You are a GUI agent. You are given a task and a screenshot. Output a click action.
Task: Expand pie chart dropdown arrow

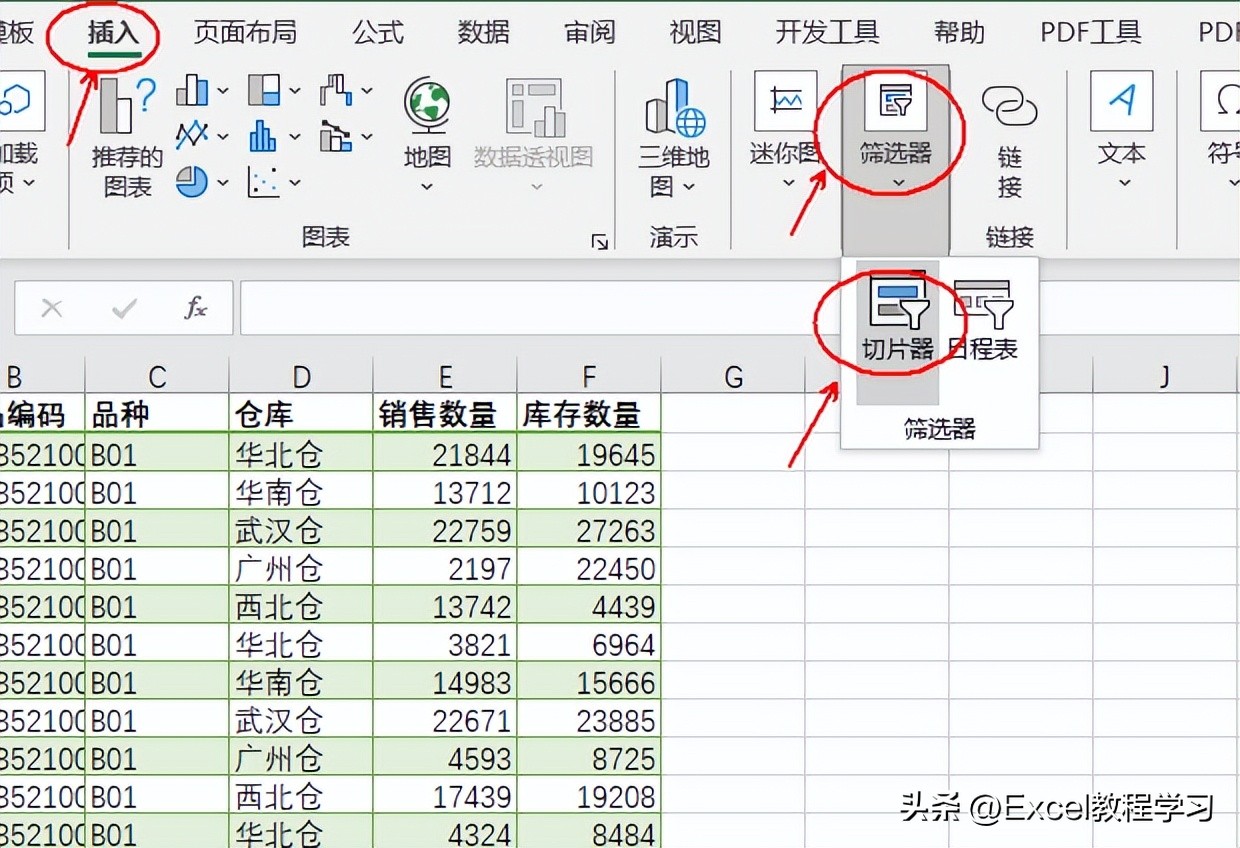222,183
